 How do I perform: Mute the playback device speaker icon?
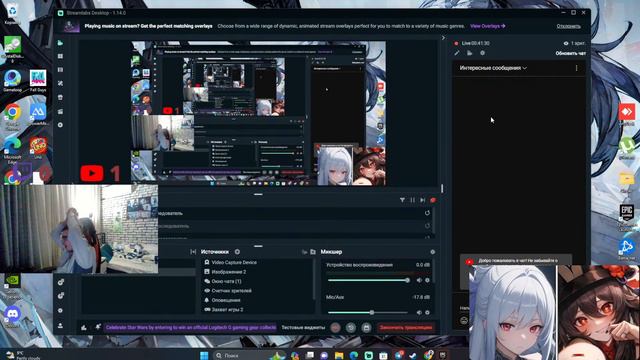(419, 280)
